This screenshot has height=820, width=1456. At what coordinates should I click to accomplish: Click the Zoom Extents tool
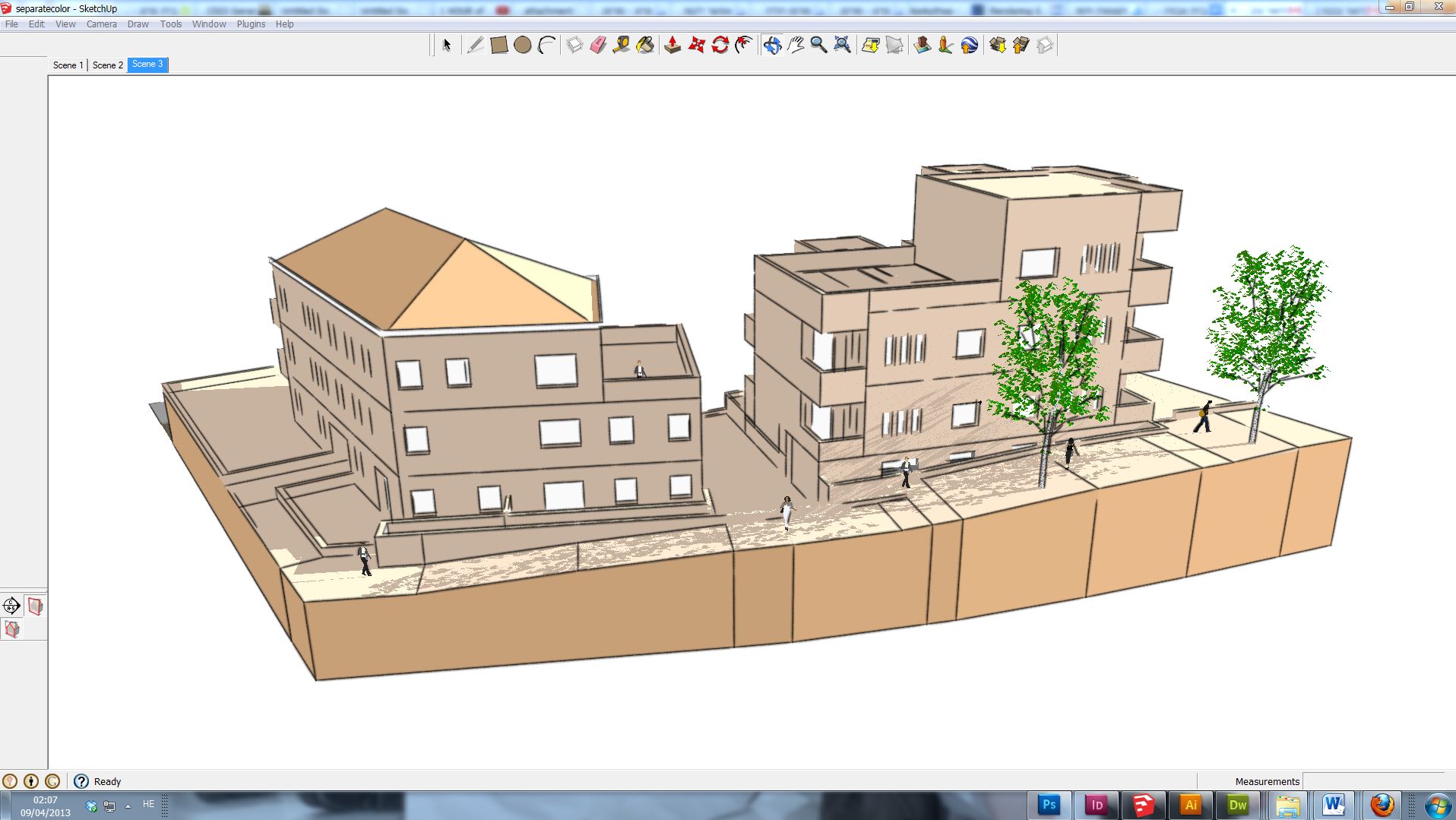tap(842, 45)
